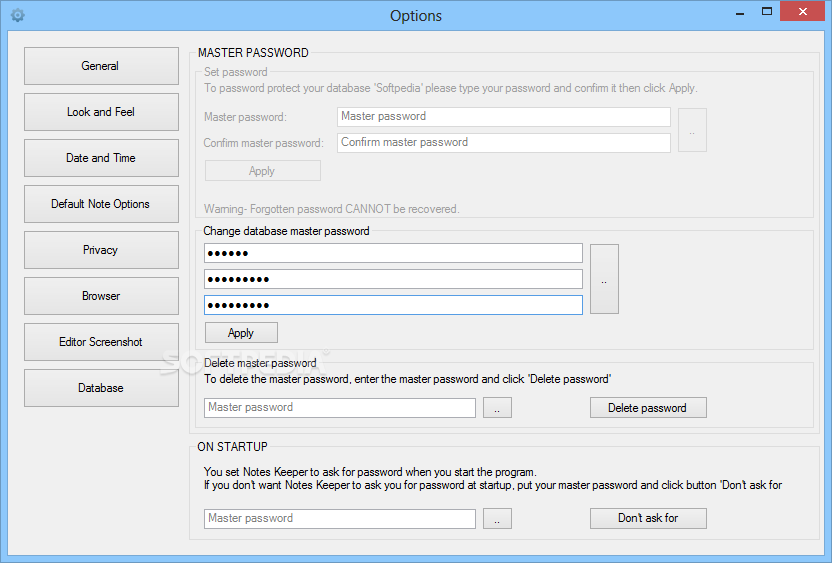Screen dimensions: 832x563
Task: Switch to the Database section
Action: [x=101, y=388]
